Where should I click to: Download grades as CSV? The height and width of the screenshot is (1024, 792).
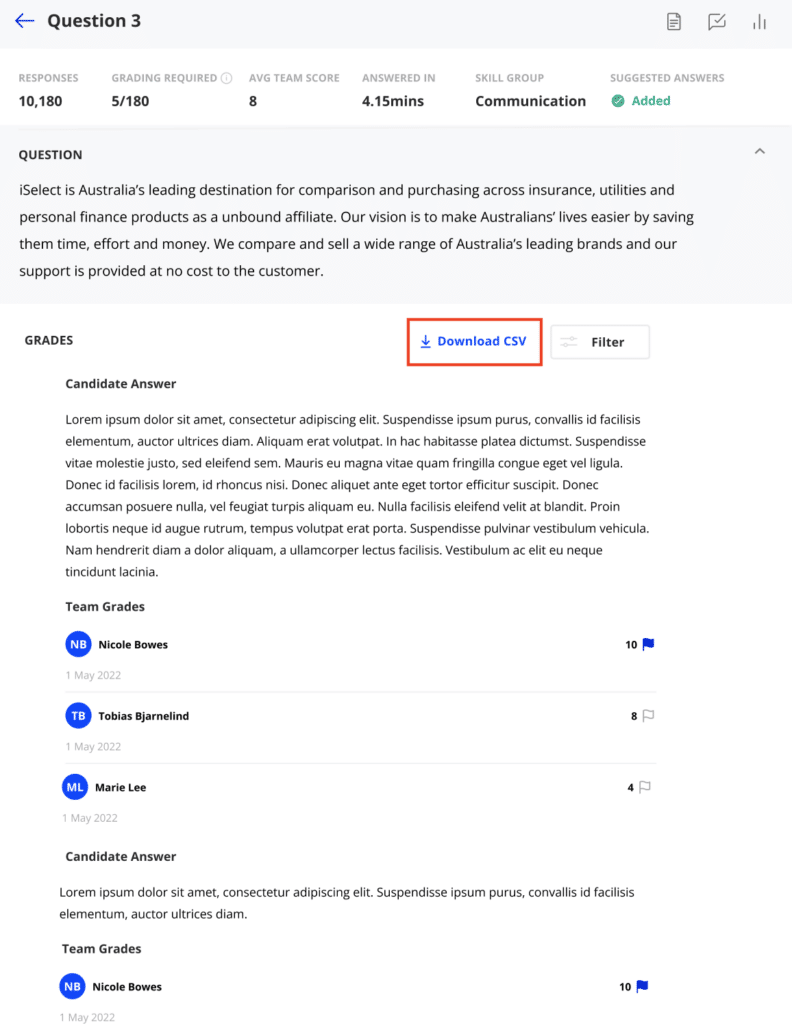(474, 342)
